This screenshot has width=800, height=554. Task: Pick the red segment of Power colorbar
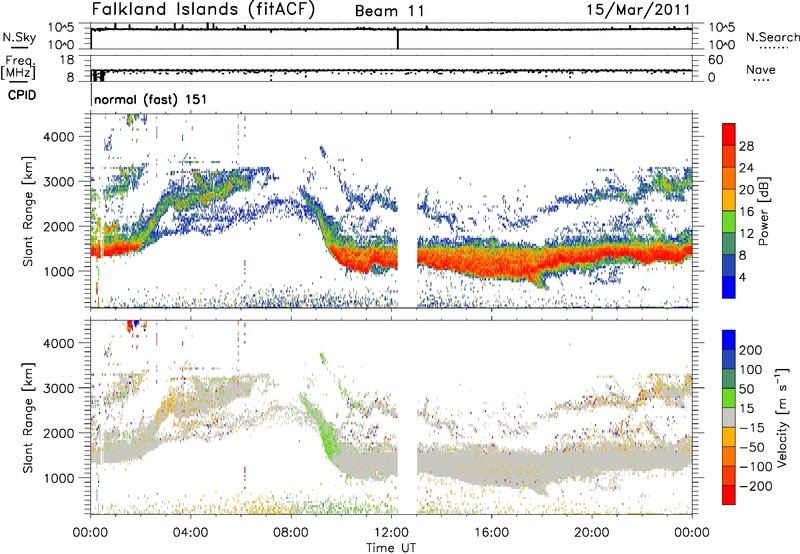pyautogui.click(x=729, y=134)
